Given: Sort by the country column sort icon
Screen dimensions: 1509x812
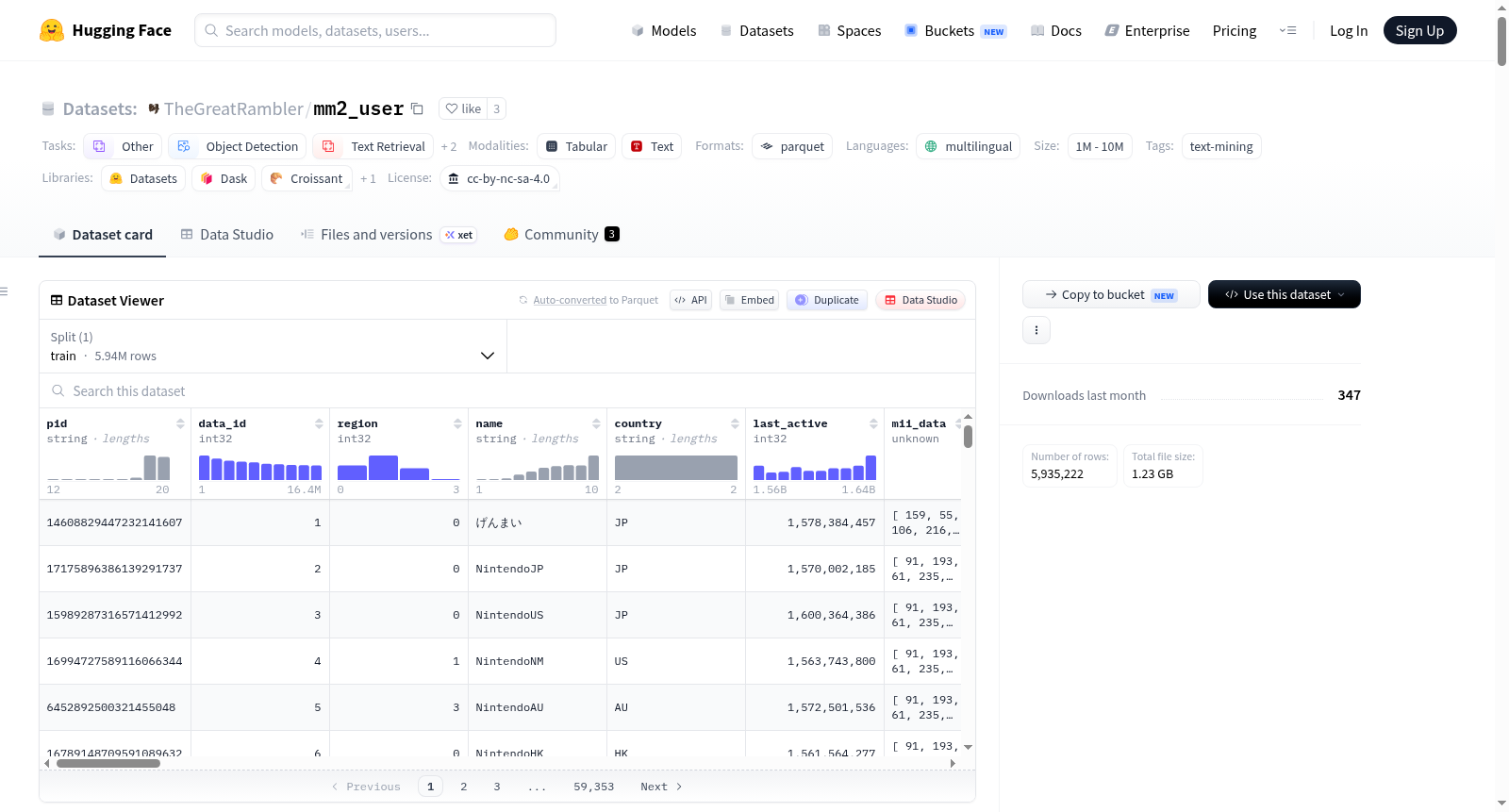Looking at the screenshot, I should [x=735, y=423].
